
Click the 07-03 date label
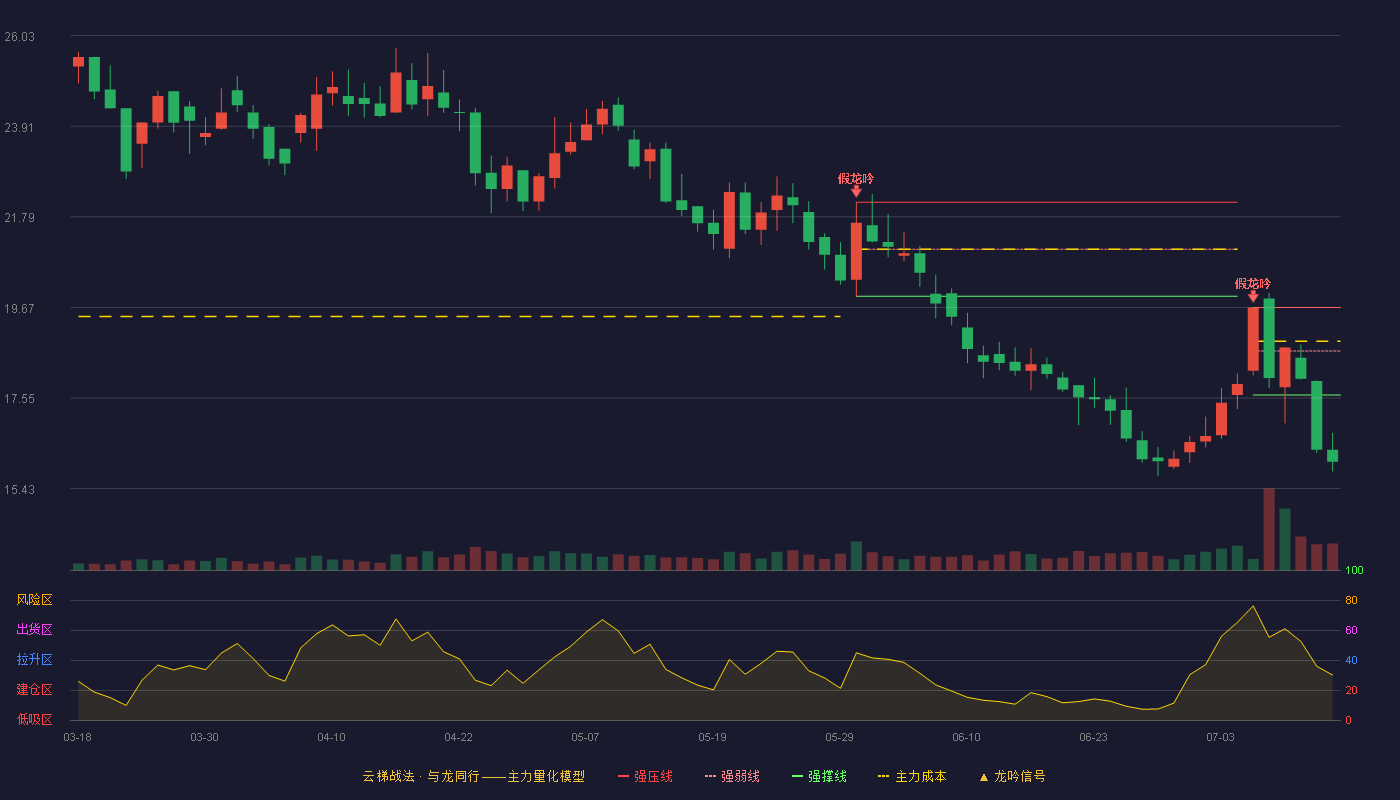1220,737
